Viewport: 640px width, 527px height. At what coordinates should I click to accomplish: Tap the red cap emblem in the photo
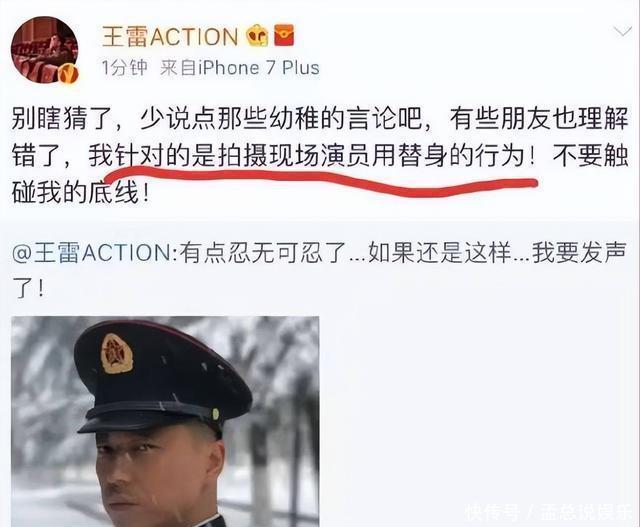click(x=116, y=354)
